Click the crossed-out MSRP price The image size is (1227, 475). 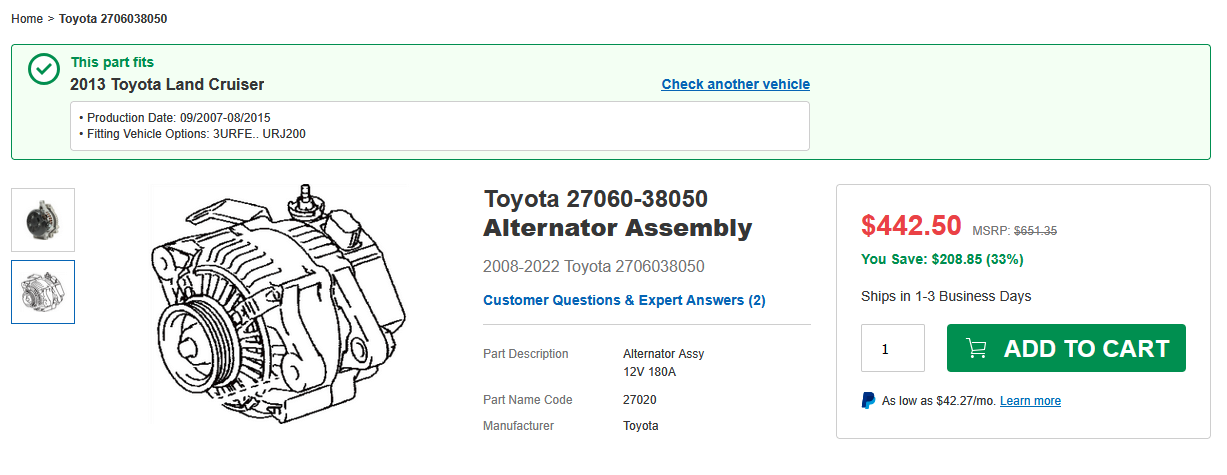tap(1035, 231)
